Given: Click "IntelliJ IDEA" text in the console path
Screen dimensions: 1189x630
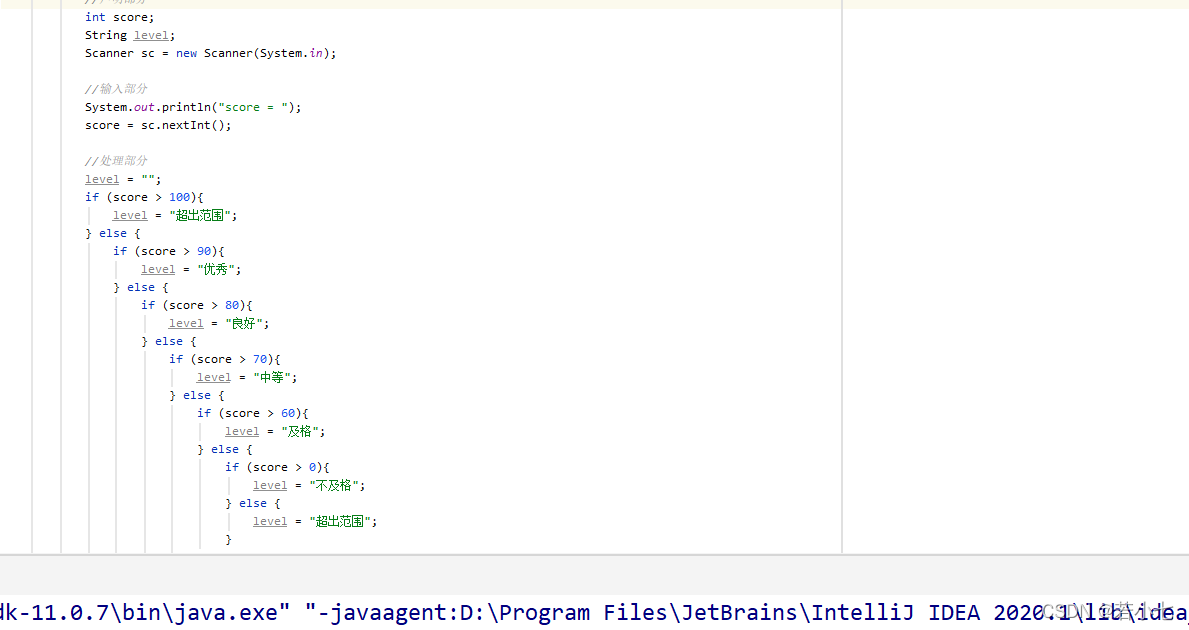Looking at the screenshot, I should point(897,613).
